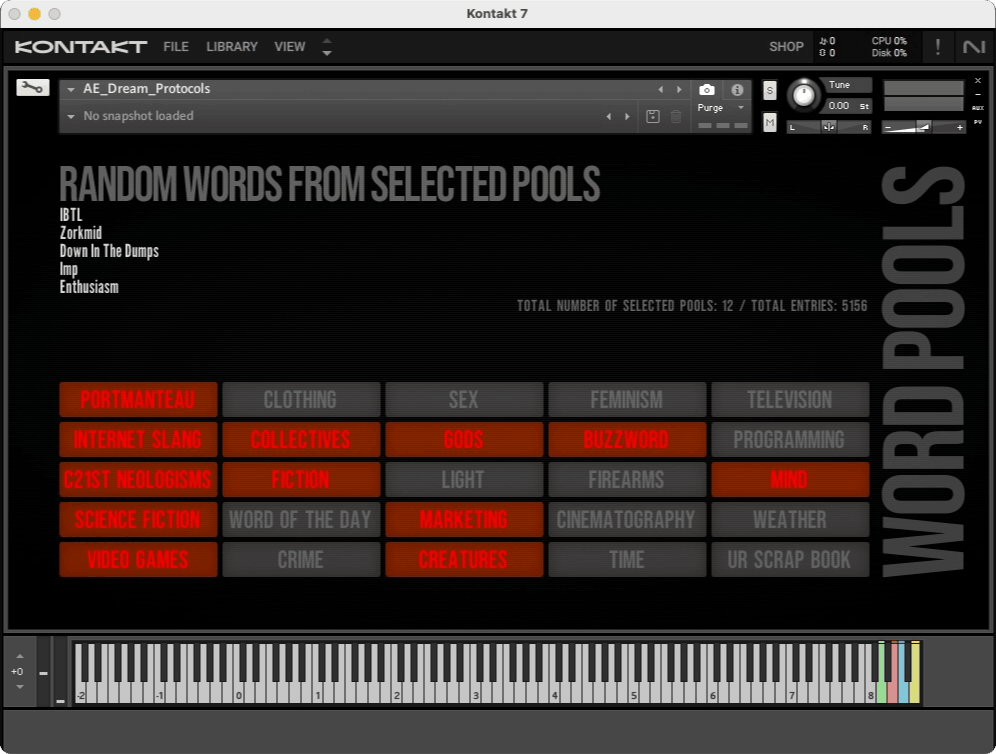Viewport: 996px width, 754px height.
Task: Open the SHOP link
Action: click(786, 46)
